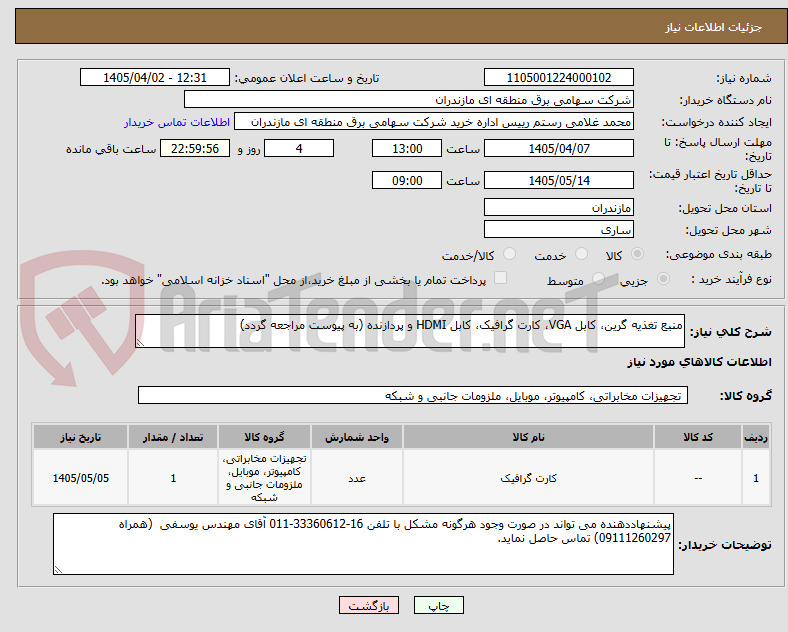Screen dimensions: 788x632
Task: Toggle the Islamic treasury payment checkbox
Action: click(x=501, y=278)
